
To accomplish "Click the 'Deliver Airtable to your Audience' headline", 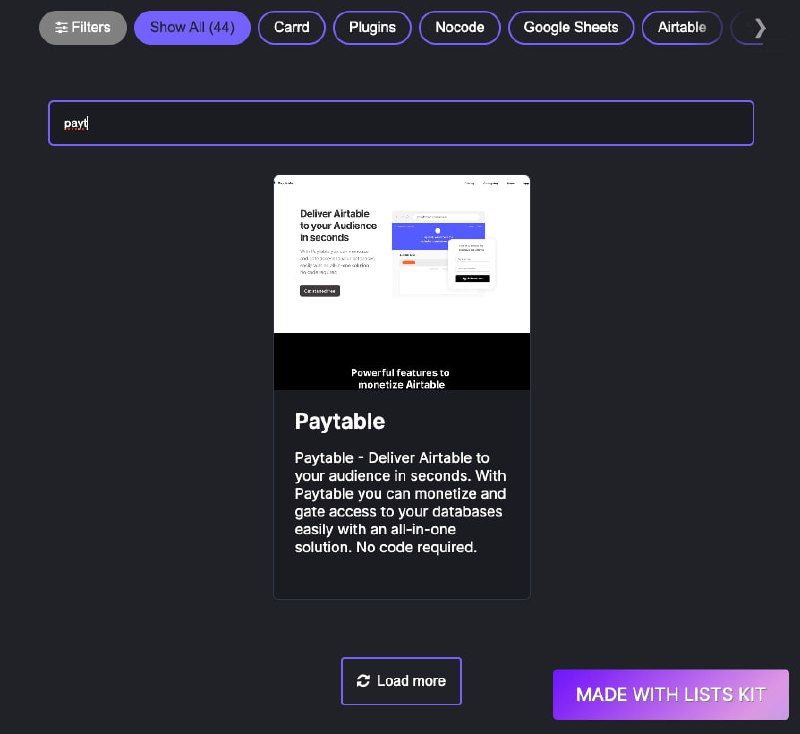I will (338, 225).
